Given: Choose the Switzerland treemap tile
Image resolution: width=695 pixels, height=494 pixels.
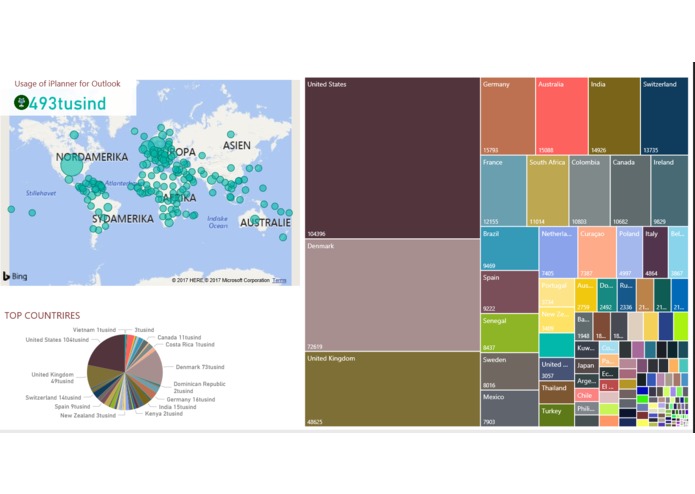Looking at the screenshot, I should coord(664,116).
